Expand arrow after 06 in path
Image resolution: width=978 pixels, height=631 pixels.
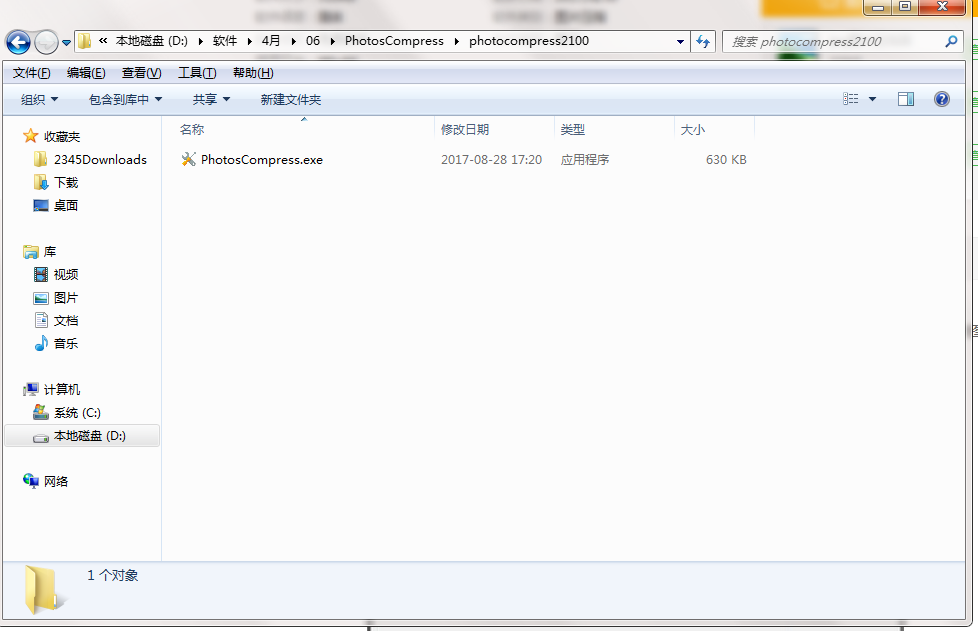tap(332, 41)
